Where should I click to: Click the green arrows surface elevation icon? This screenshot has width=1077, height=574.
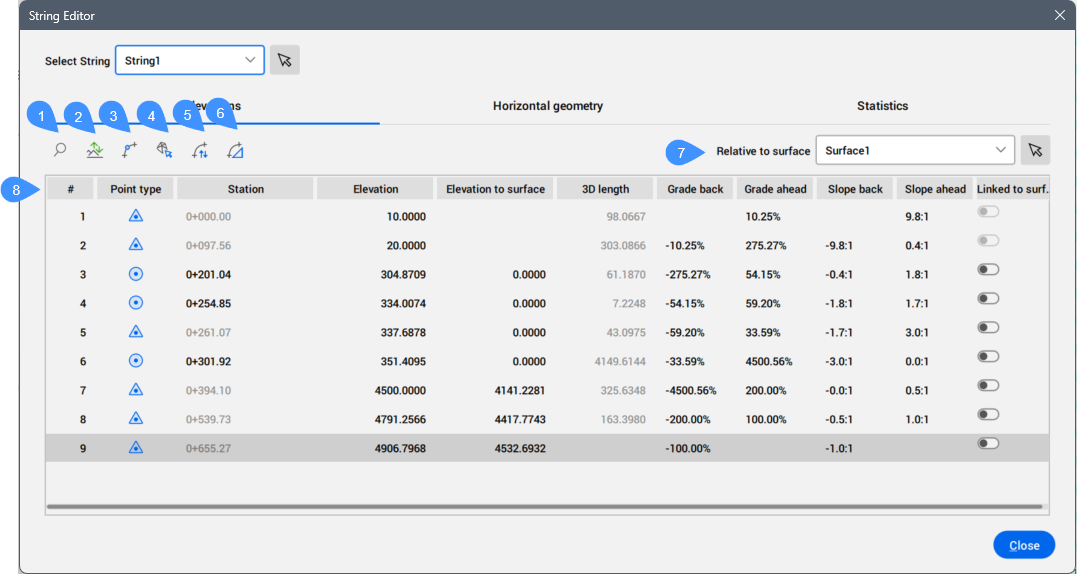pos(95,151)
